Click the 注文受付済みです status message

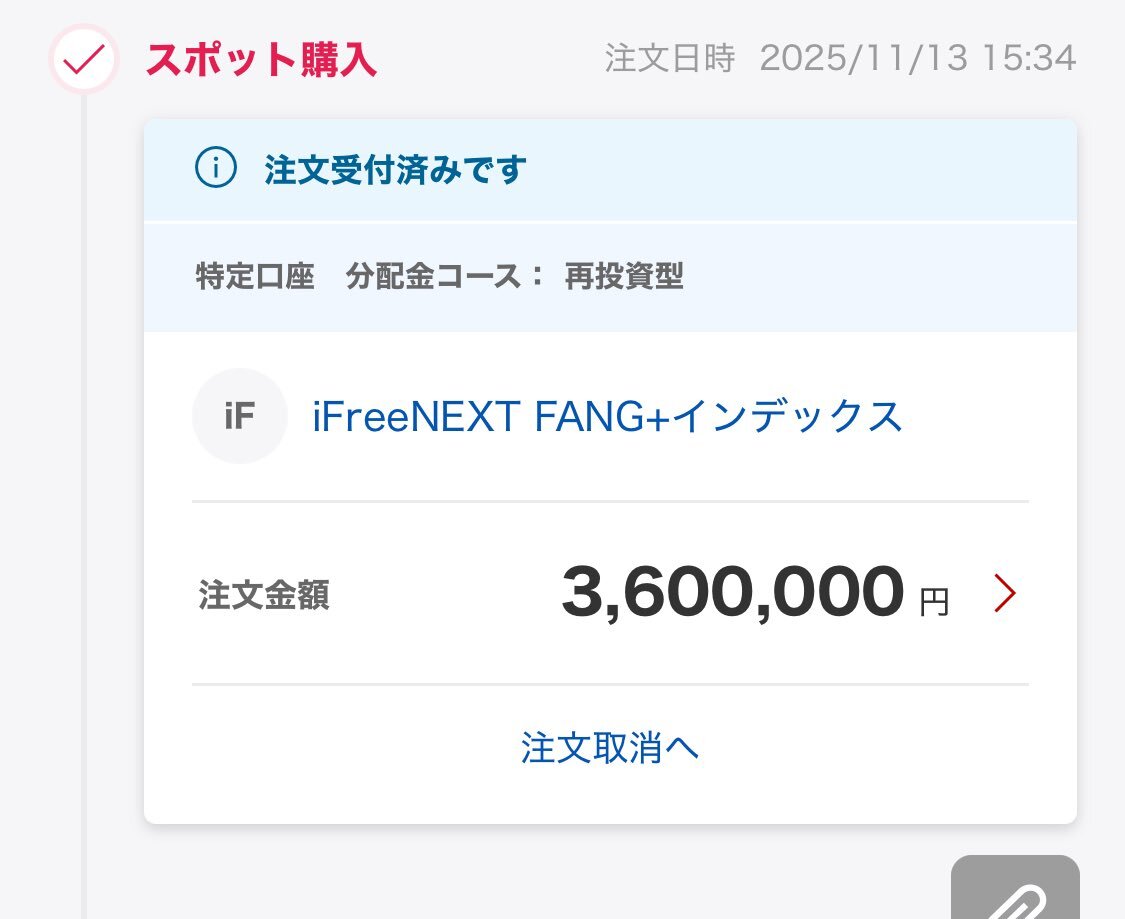(395, 171)
